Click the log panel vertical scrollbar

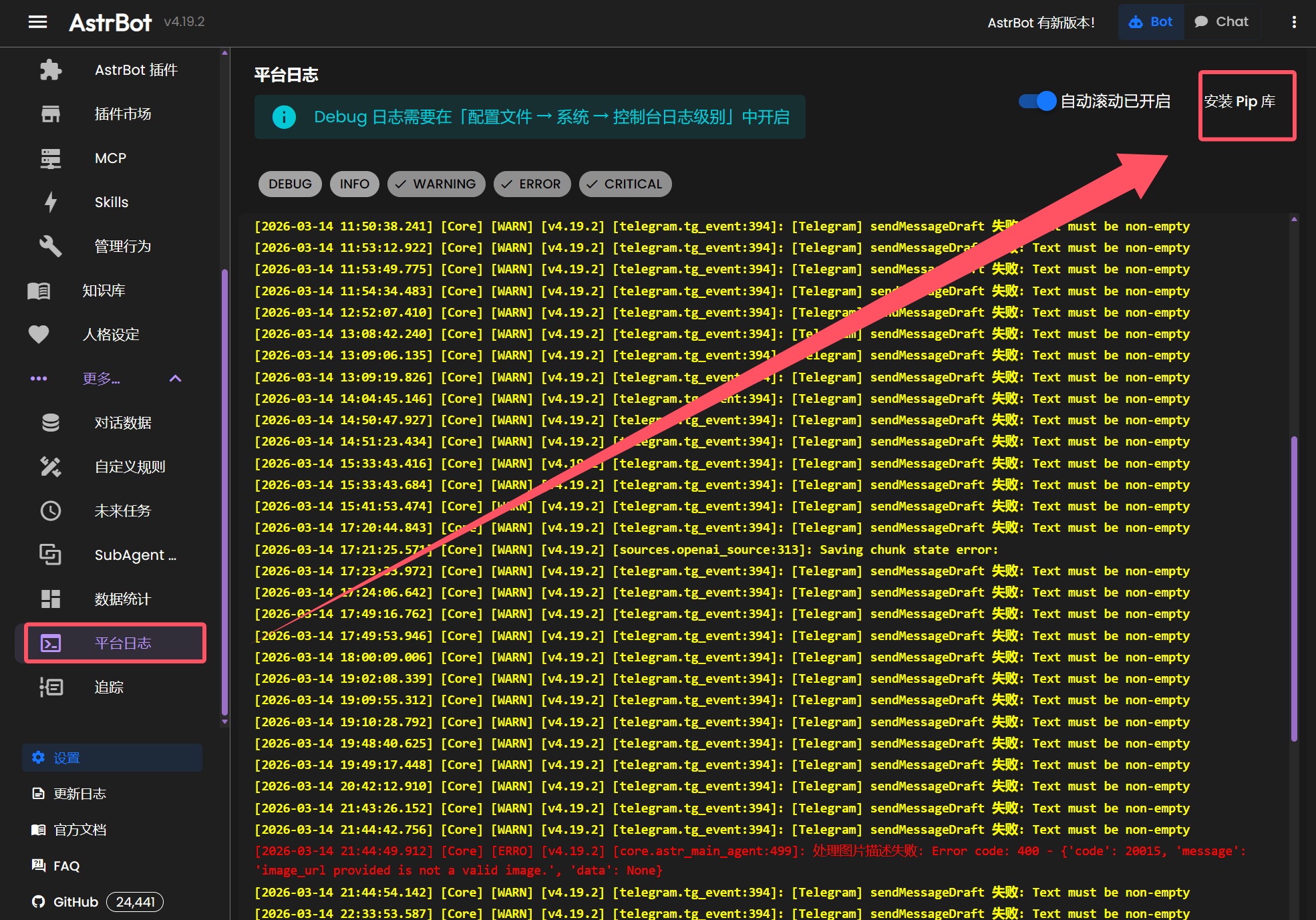pyautogui.click(x=1294, y=588)
